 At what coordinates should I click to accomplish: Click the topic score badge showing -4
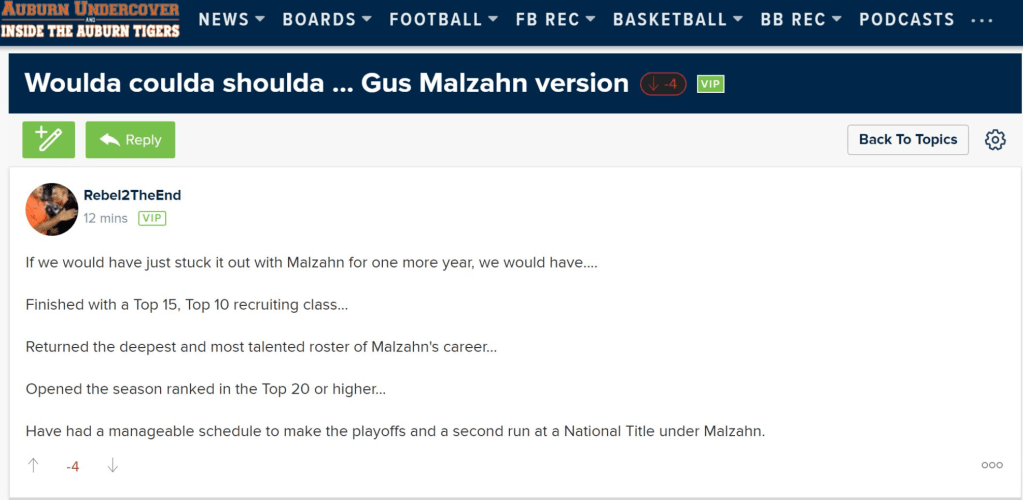coord(663,84)
